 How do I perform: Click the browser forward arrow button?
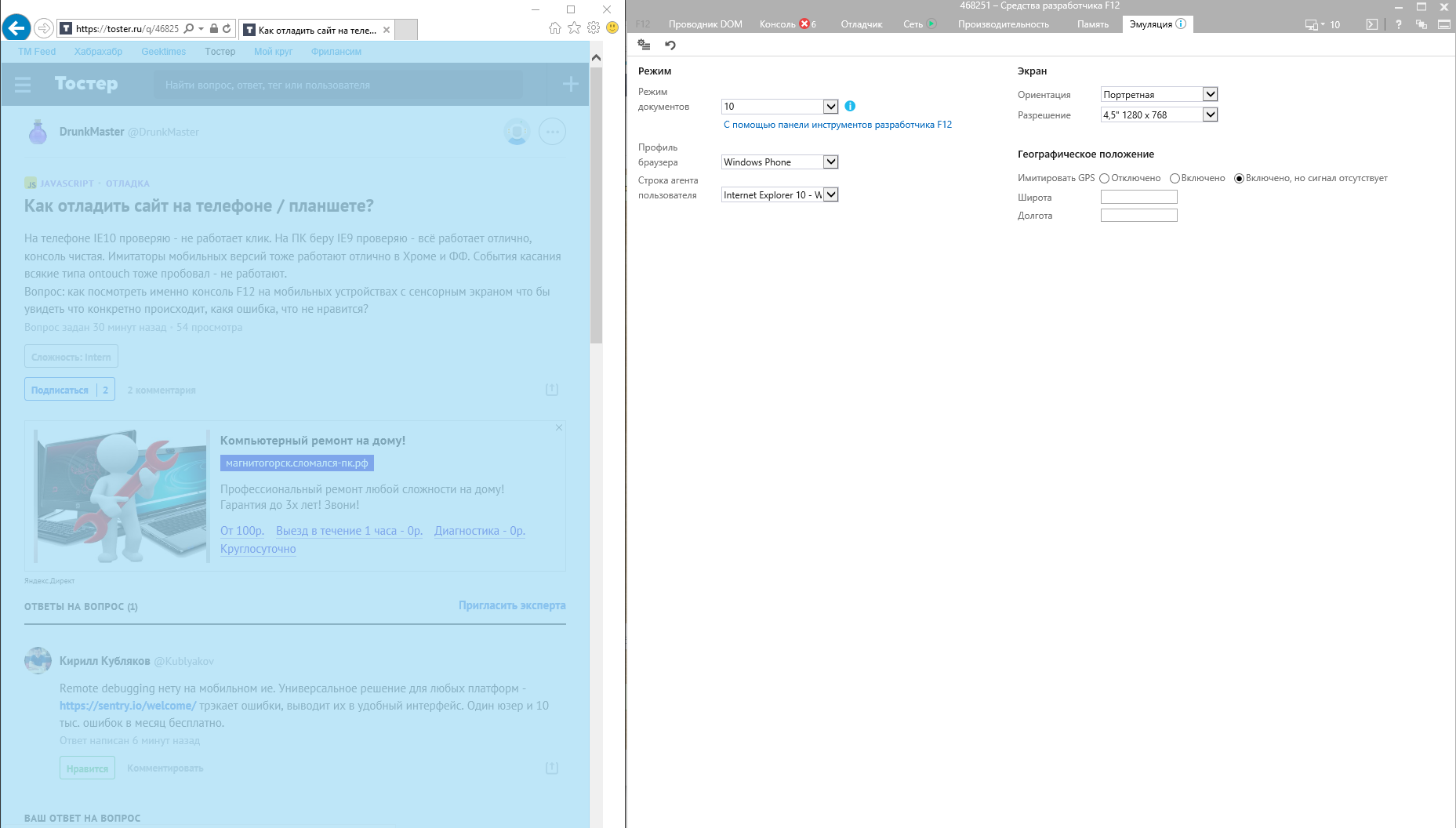click(44, 28)
